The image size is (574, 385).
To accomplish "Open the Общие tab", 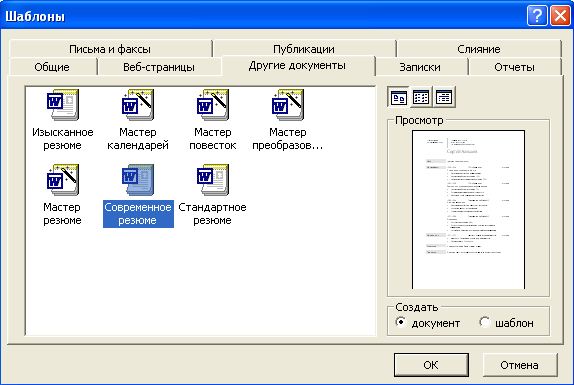I will pyautogui.click(x=52, y=67).
